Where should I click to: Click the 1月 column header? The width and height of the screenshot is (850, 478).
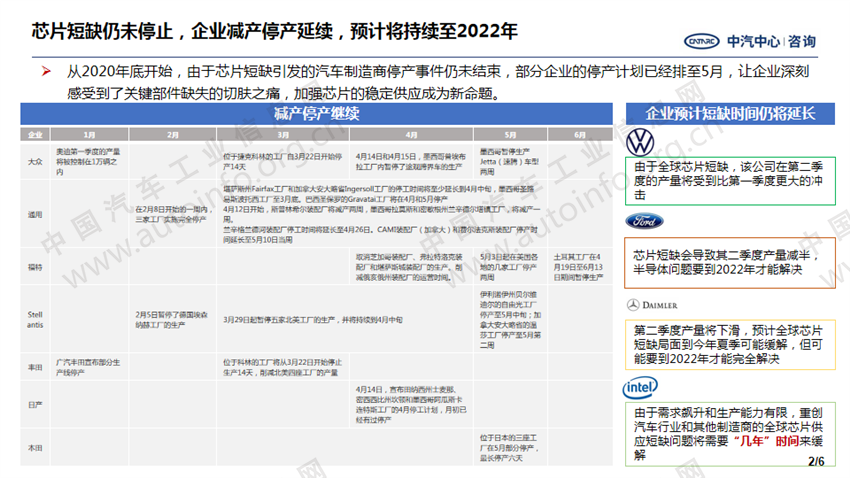click(89, 134)
